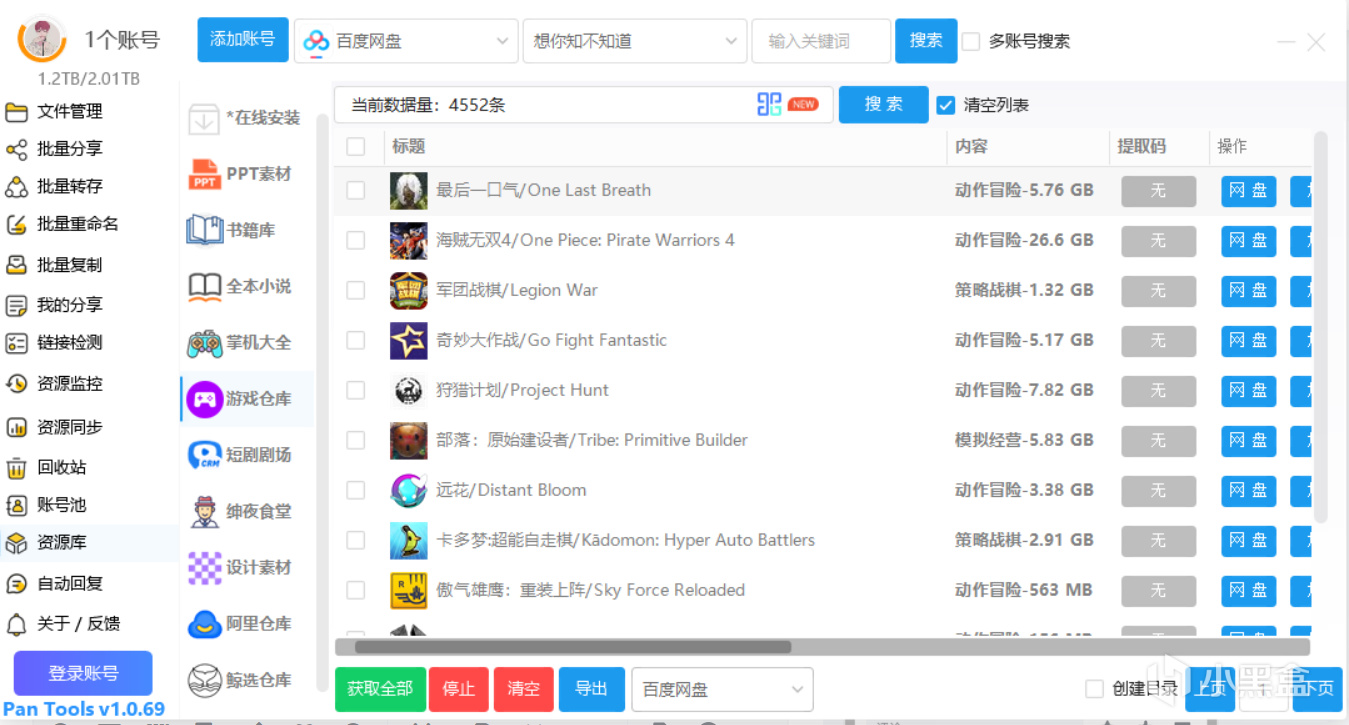Click the table's horizontal scrollbar thumb
1349x725 pixels.
[573, 647]
